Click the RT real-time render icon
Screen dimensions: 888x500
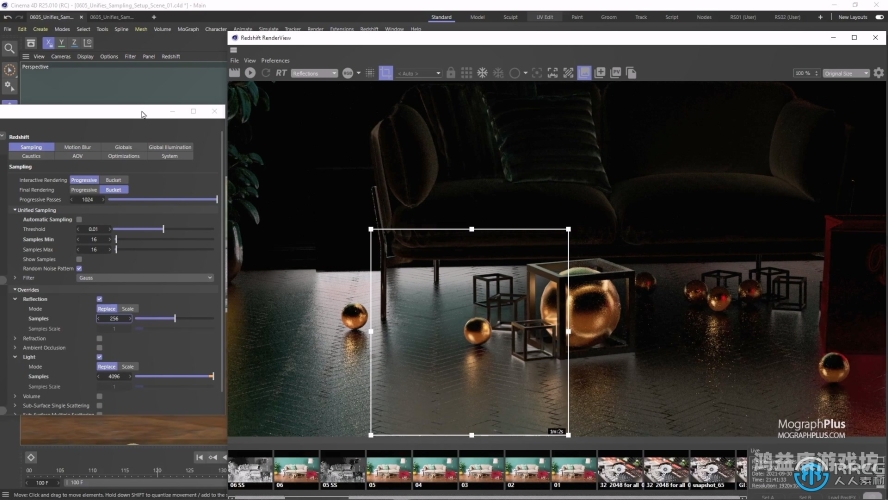click(x=281, y=73)
